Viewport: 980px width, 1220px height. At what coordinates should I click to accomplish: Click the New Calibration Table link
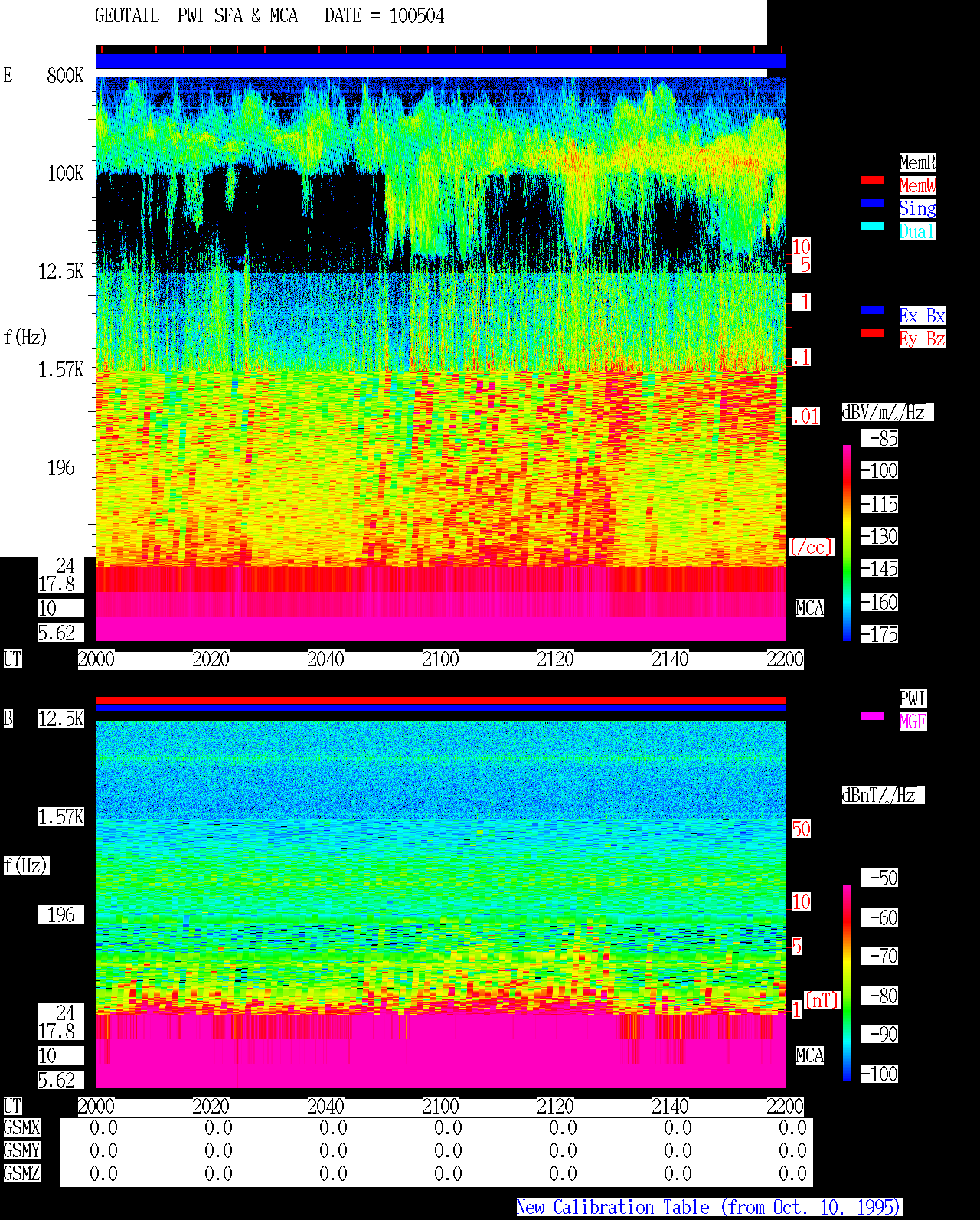click(709, 1207)
